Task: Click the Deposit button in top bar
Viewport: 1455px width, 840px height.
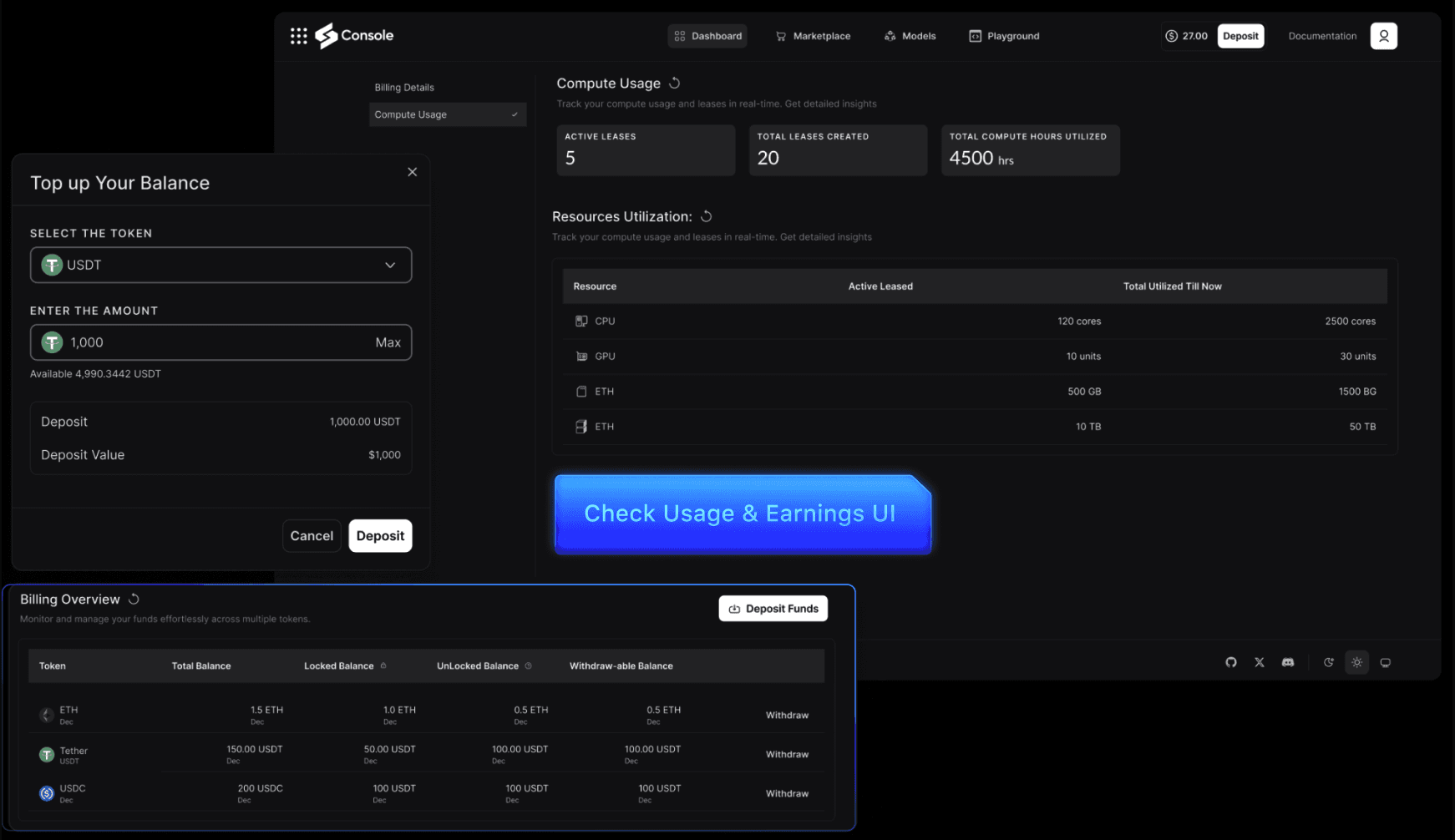Action: (x=1240, y=36)
